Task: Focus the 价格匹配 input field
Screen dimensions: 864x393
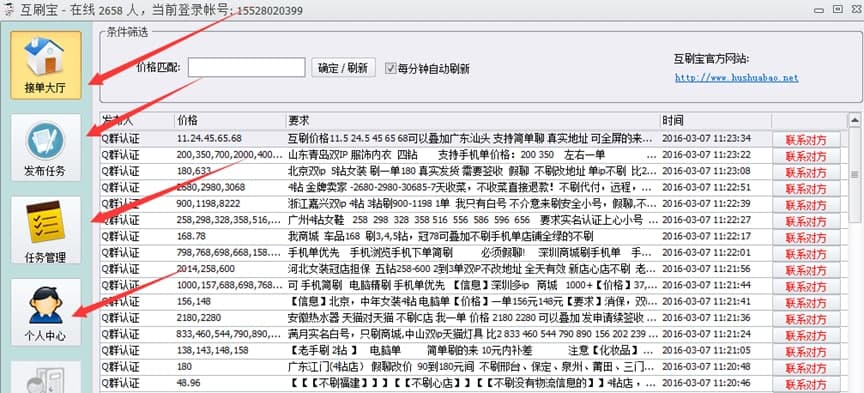Action: (246, 68)
